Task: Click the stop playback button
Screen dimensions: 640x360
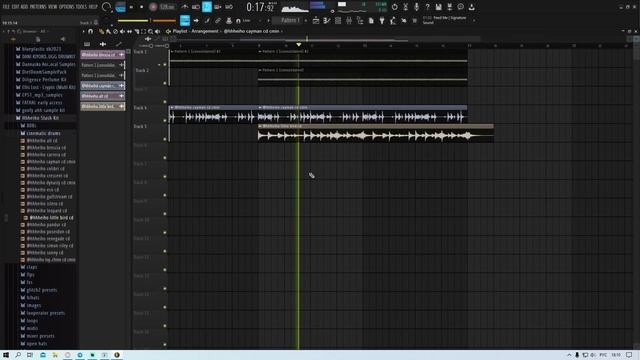Action: 142,7
